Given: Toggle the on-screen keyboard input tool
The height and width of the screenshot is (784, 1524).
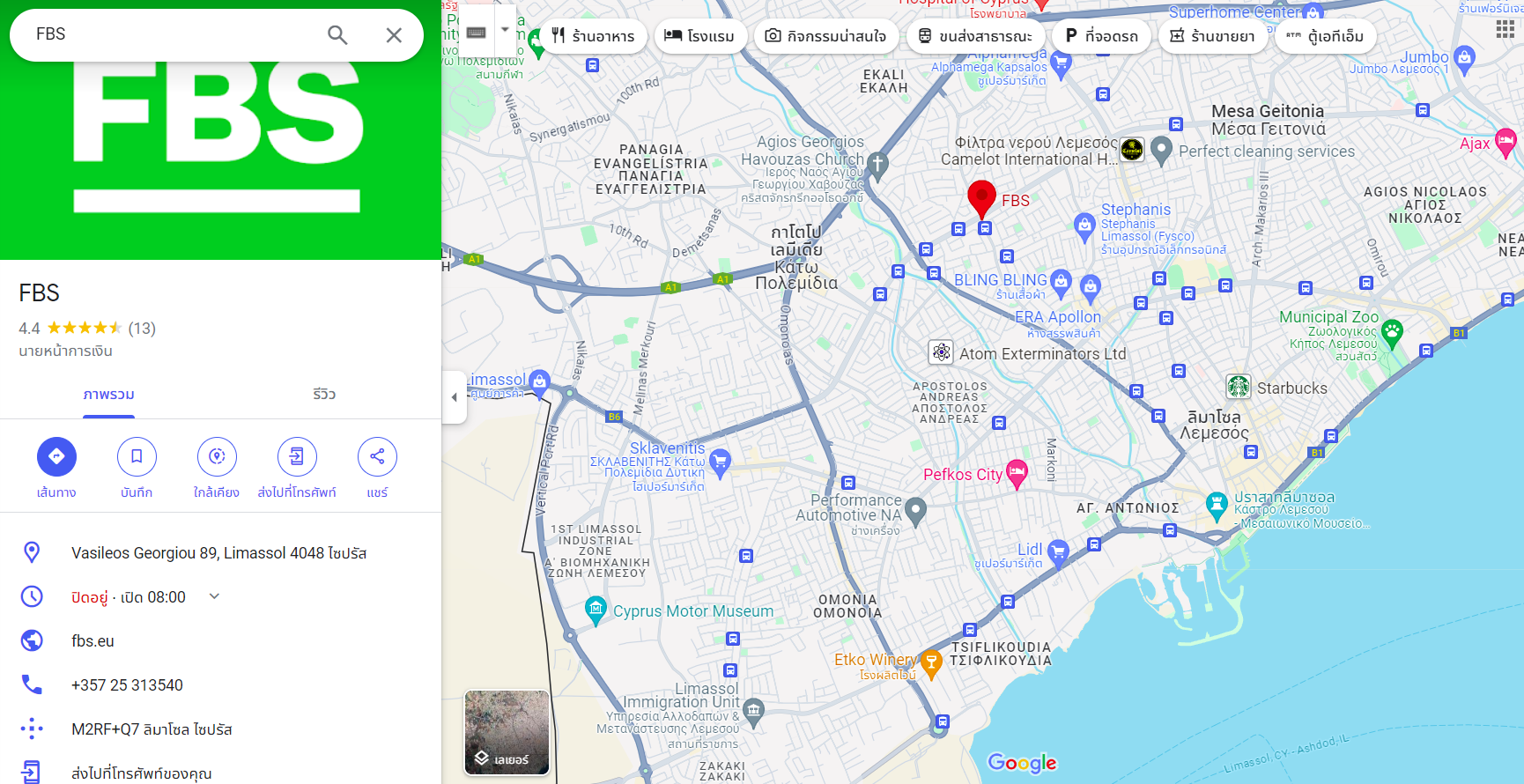Looking at the screenshot, I should (477, 32).
